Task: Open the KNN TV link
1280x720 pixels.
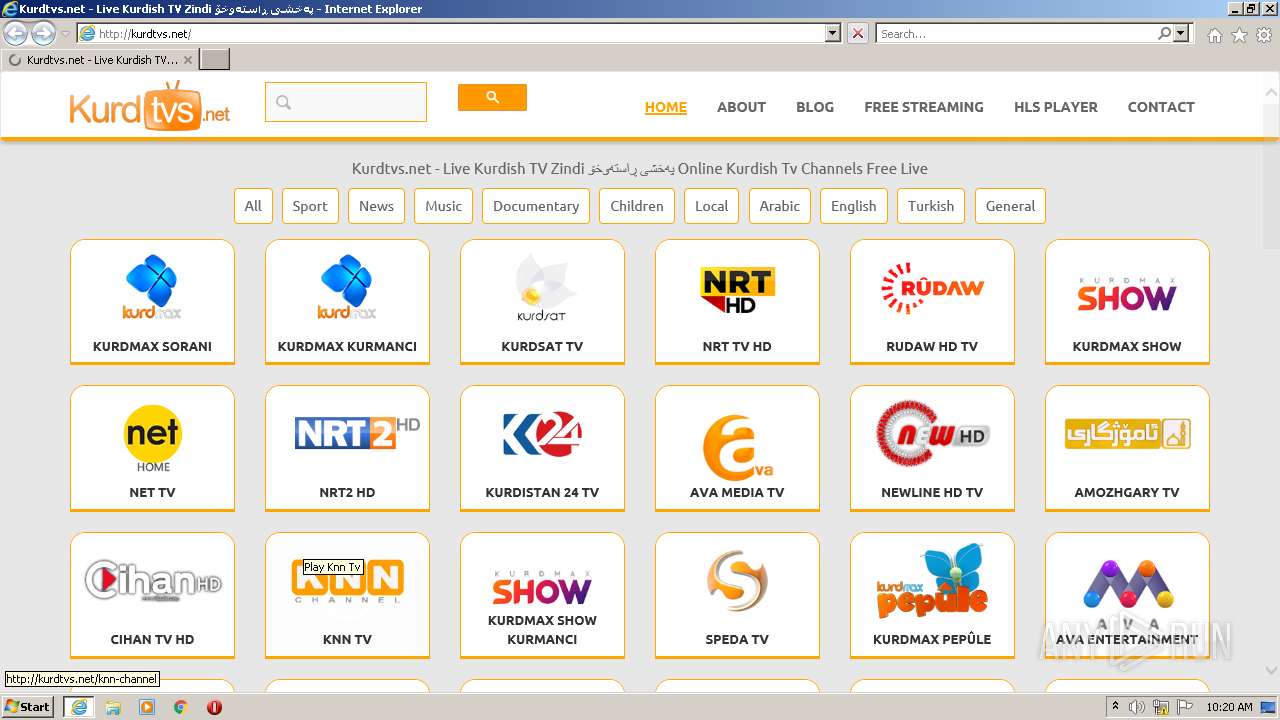Action: tap(347, 639)
